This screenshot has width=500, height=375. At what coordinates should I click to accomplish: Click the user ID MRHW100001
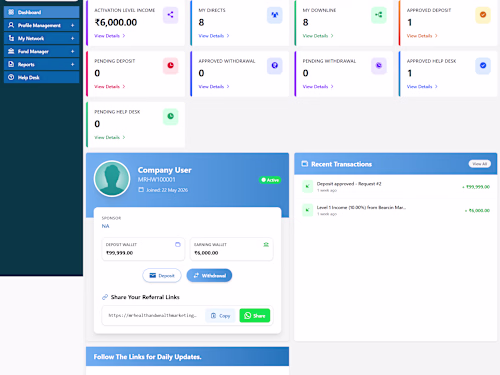157,180
